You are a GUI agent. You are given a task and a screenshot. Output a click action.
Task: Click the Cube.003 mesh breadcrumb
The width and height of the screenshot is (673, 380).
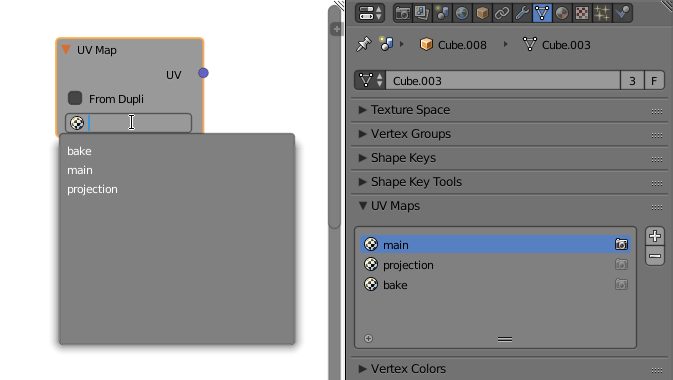click(557, 45)
